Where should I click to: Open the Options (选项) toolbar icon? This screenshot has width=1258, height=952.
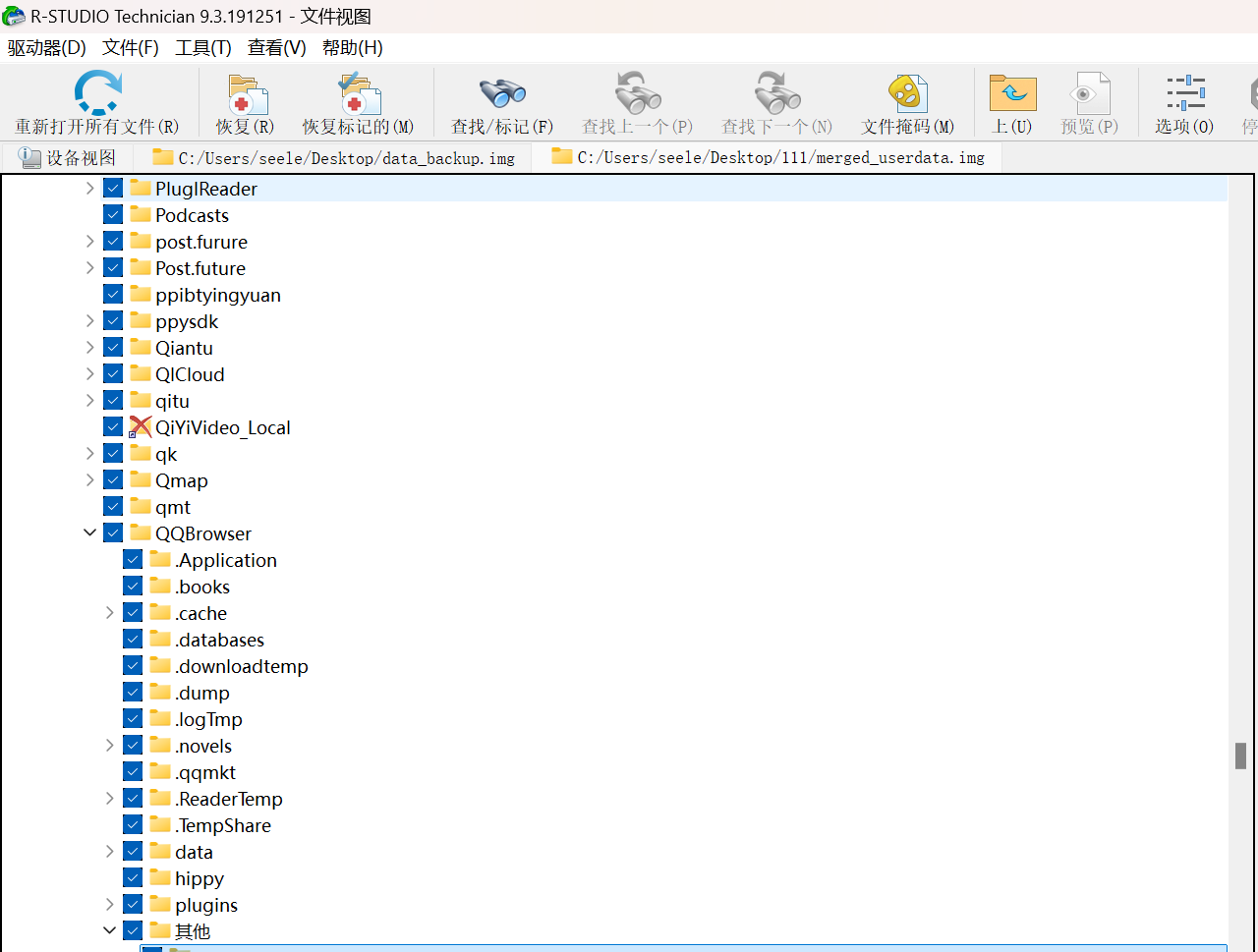pyautogui.click(x=1185, y=93)
